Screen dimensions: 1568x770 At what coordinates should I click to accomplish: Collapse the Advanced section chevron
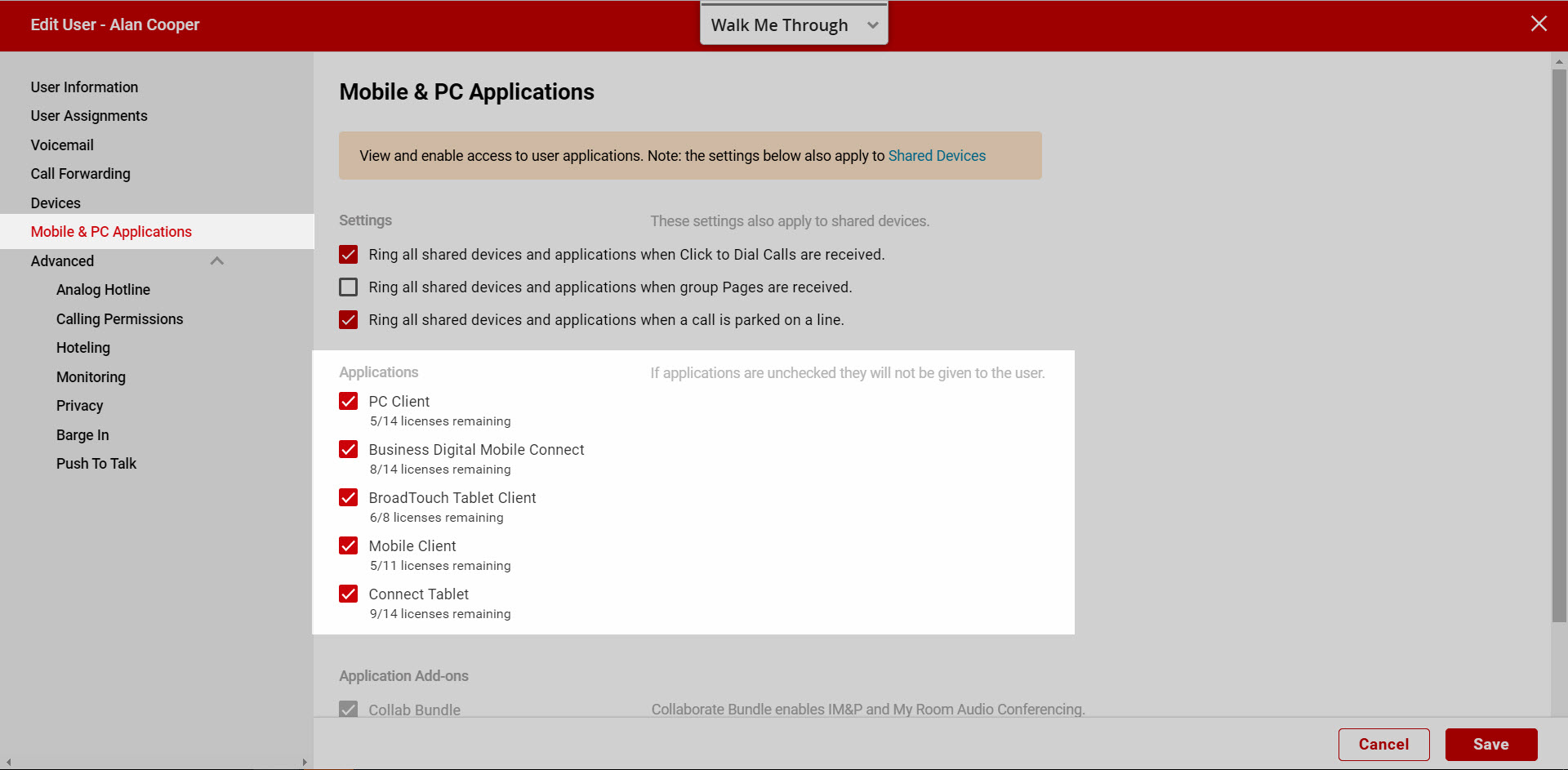click(x=217, y=261)
